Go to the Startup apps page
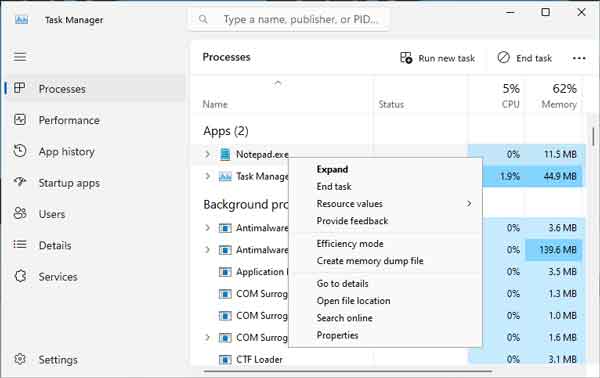Viewport: 600px width, 378px height. pyautogui.click(x=69, y=183)
